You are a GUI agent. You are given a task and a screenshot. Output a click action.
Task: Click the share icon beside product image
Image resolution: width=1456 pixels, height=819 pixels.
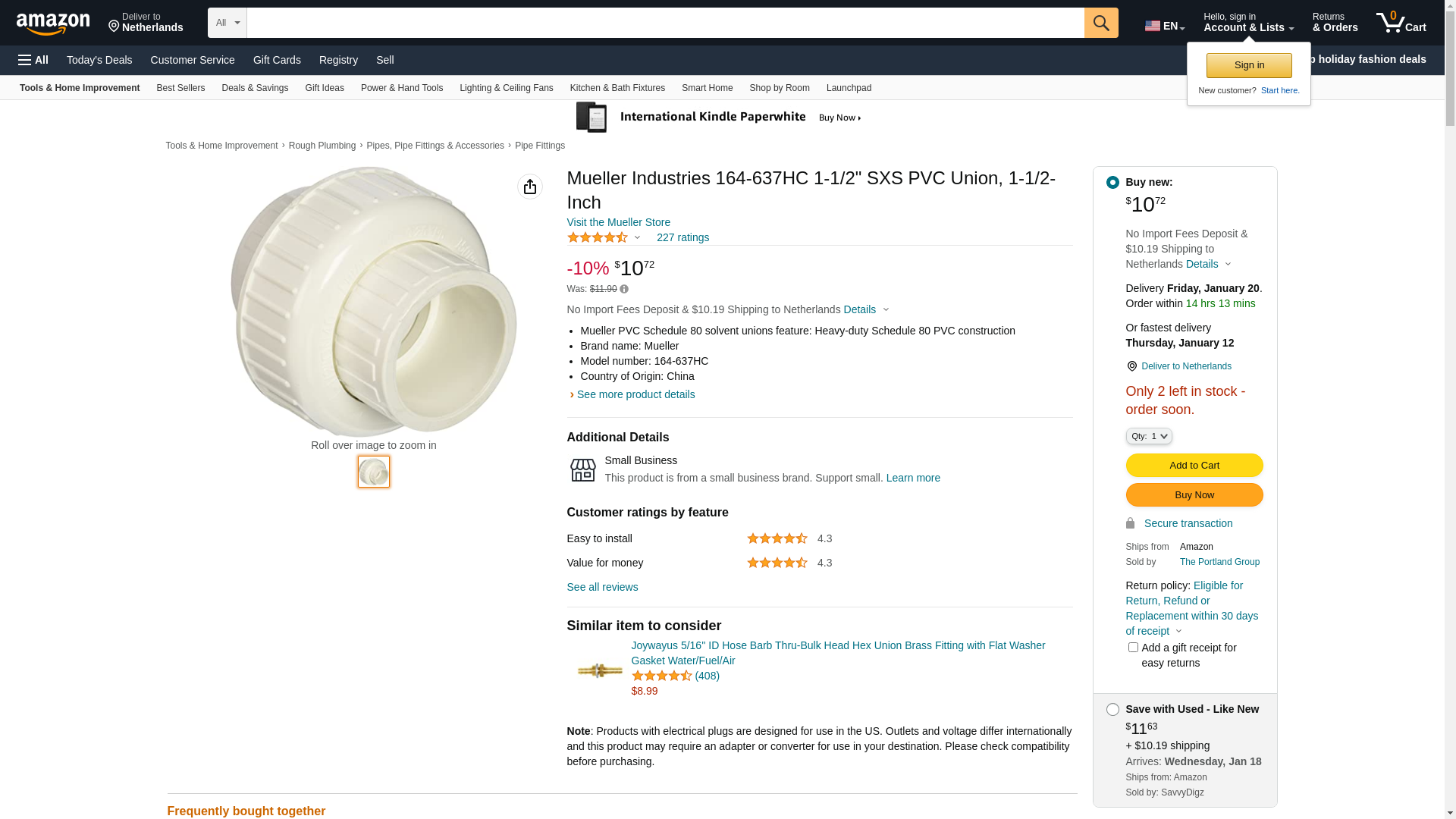[530, 187]
